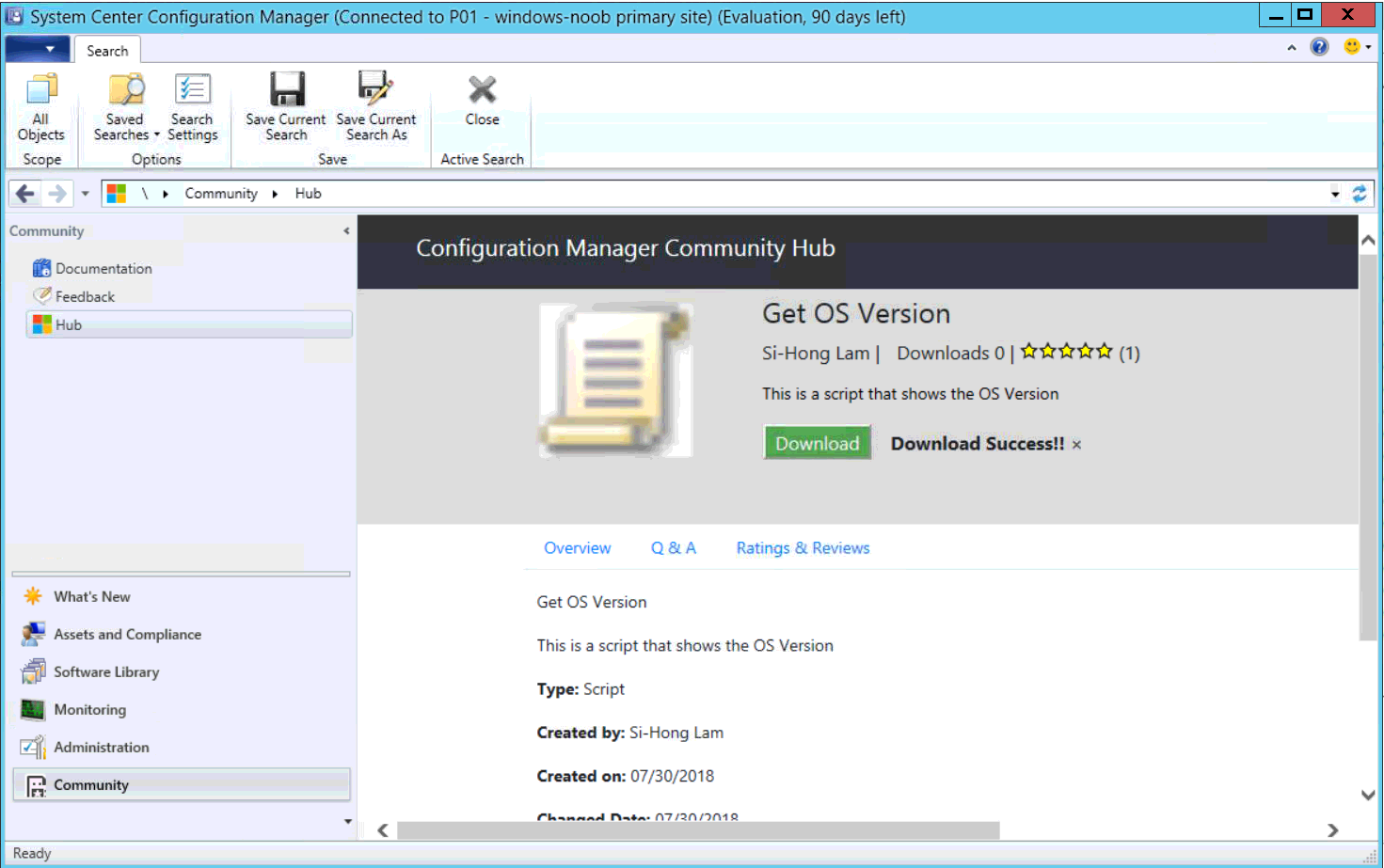Click the 'Downloads 0' text
Viewport: 1384px width, 868px height.
(x=950, y=353)
